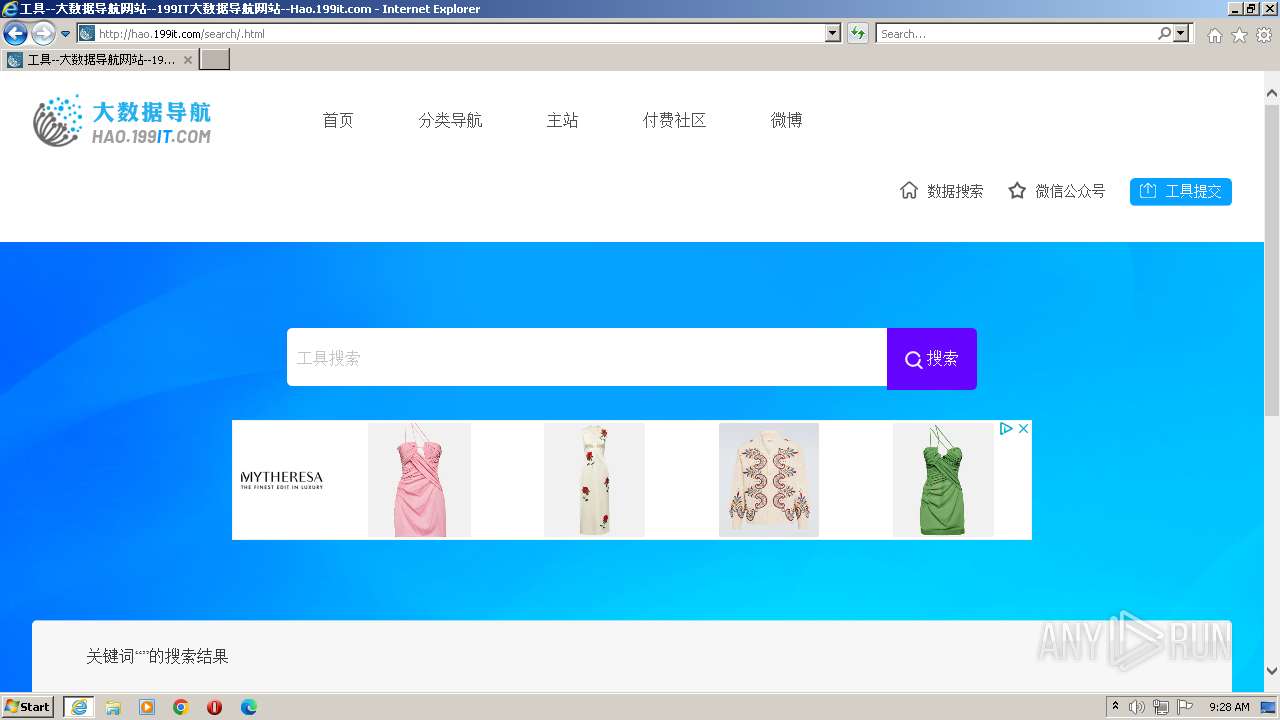Close the 工具--大数据导航网站 tab
The width and height of the screenshot is (1280, 720).
[187, 60]
